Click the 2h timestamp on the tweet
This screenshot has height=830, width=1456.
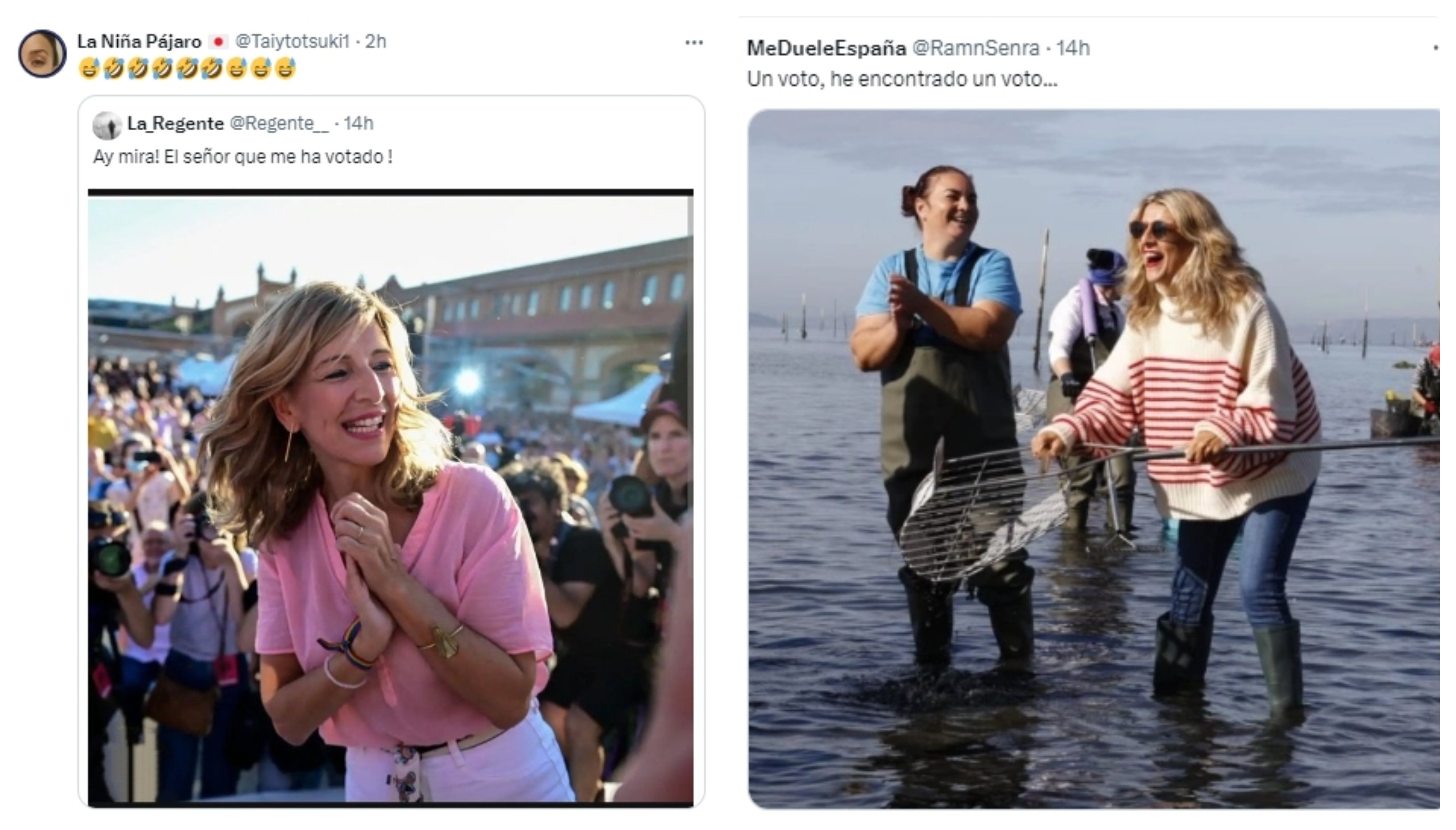(x=376, y=41)
